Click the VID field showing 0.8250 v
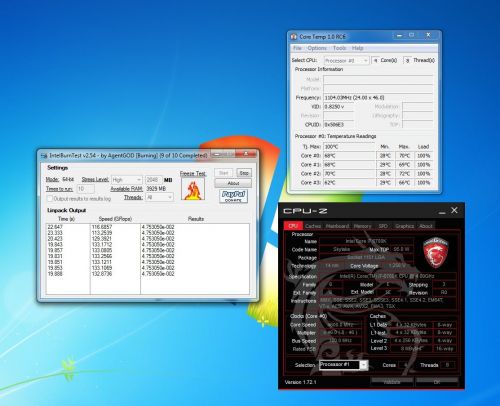 338,107
